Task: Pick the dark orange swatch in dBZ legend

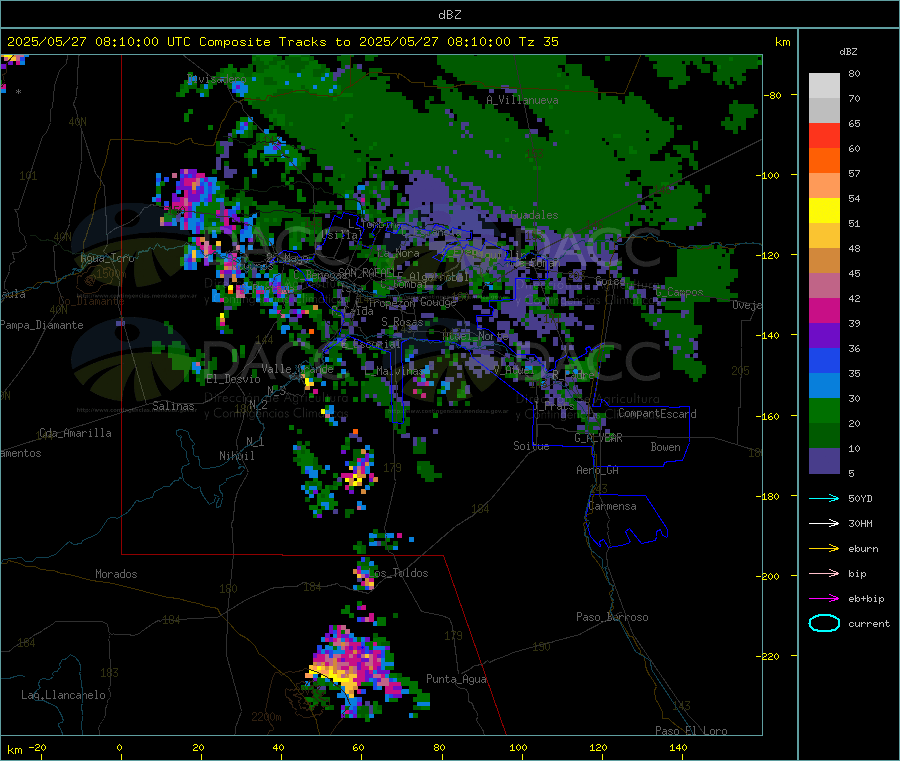Action: point(824,161)
